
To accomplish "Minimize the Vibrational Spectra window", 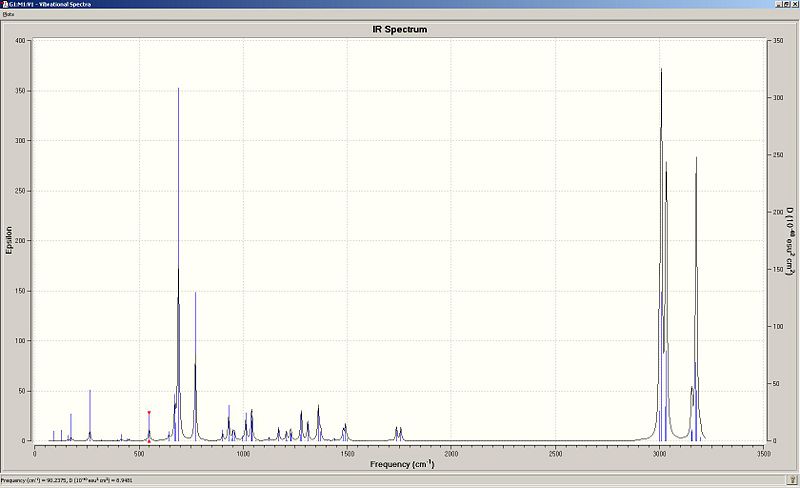I will (x=780, y=4).
